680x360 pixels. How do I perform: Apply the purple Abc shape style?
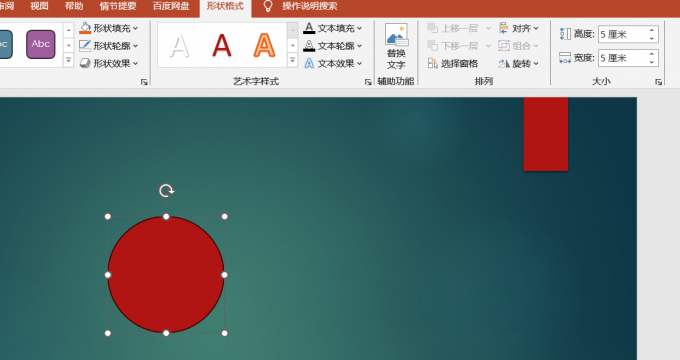pyautogui.click(x=41, y=44)
